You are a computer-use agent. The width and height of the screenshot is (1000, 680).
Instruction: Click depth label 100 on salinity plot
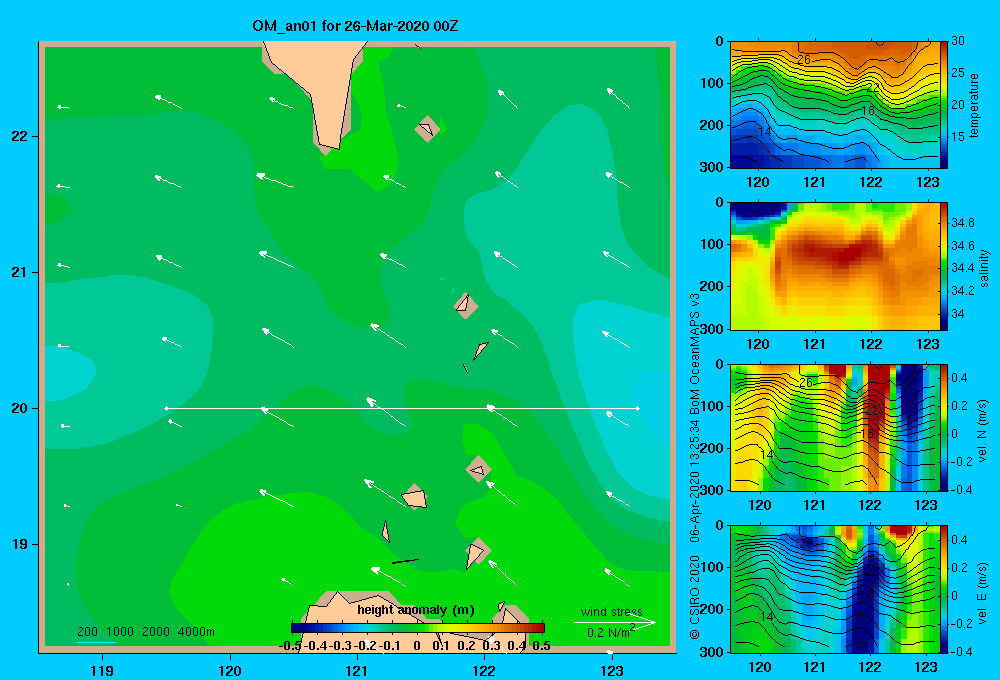[713, 244]
